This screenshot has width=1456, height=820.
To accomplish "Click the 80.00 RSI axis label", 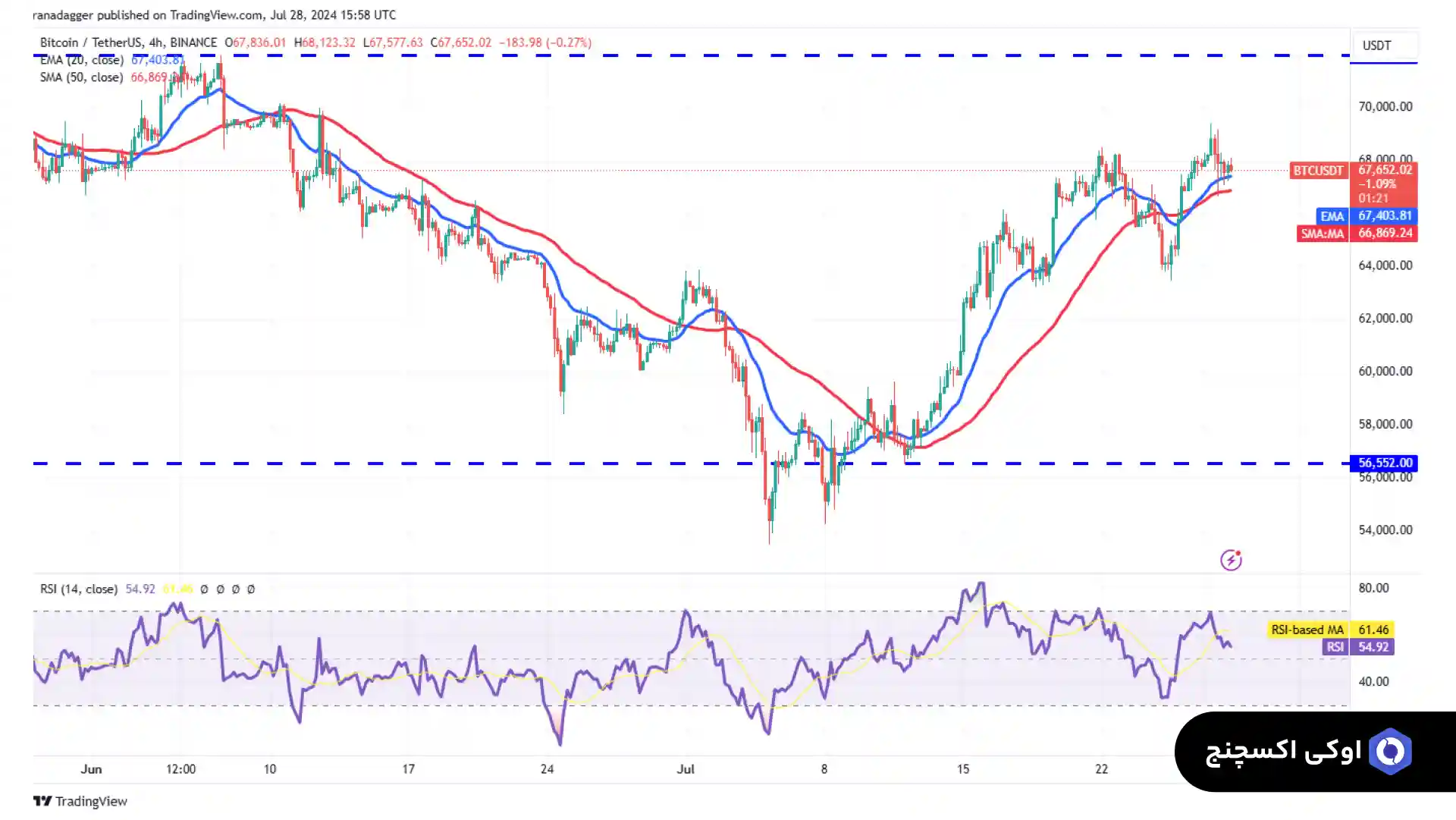I will [1373, 588].
